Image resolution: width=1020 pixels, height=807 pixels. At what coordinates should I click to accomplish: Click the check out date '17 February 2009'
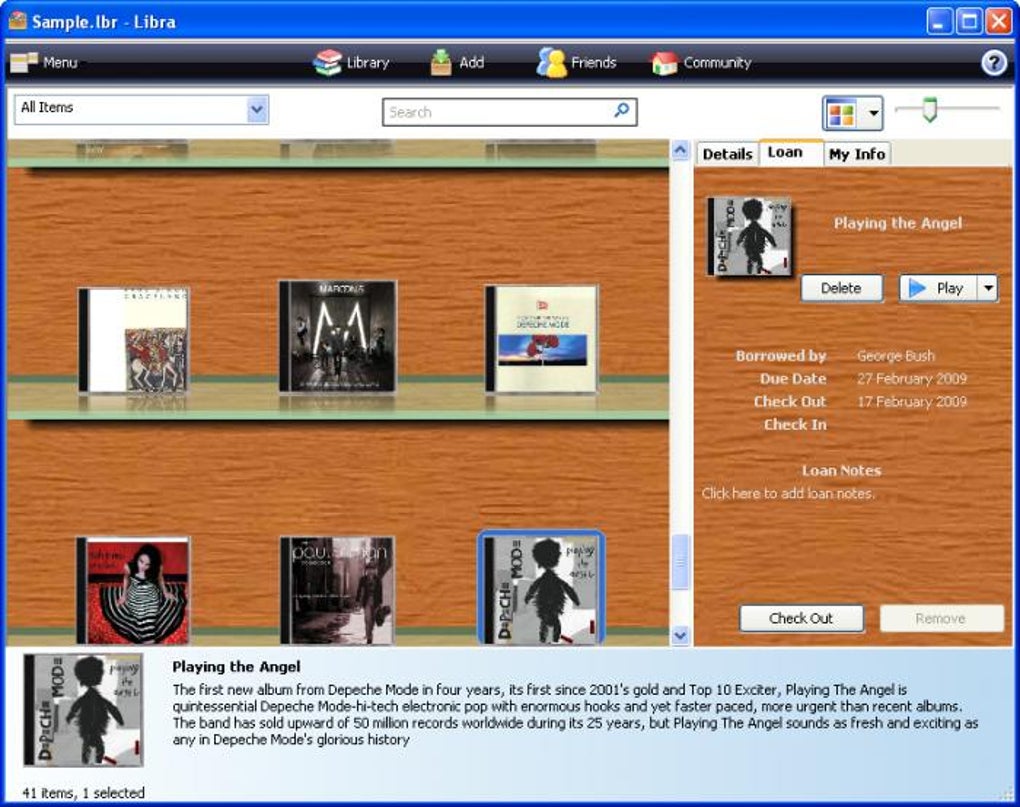tap(912, 401)
